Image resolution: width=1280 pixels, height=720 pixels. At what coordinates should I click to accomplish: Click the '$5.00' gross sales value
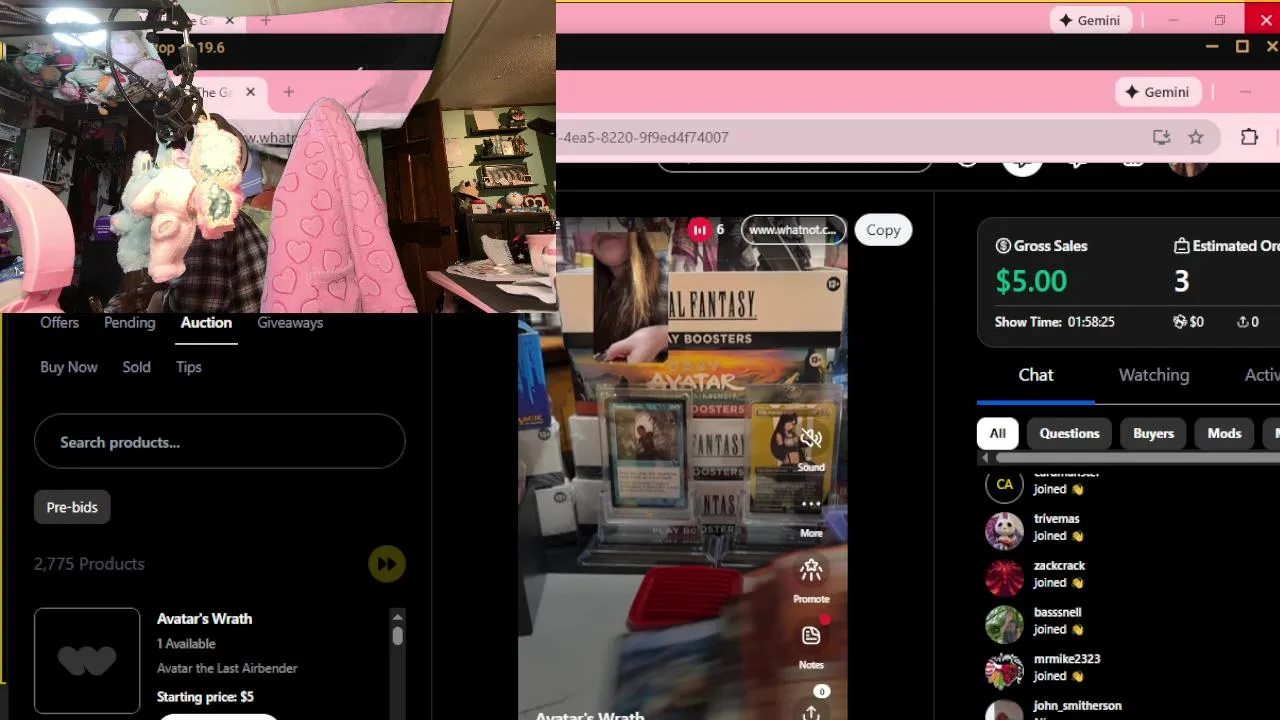point(1031,281)
